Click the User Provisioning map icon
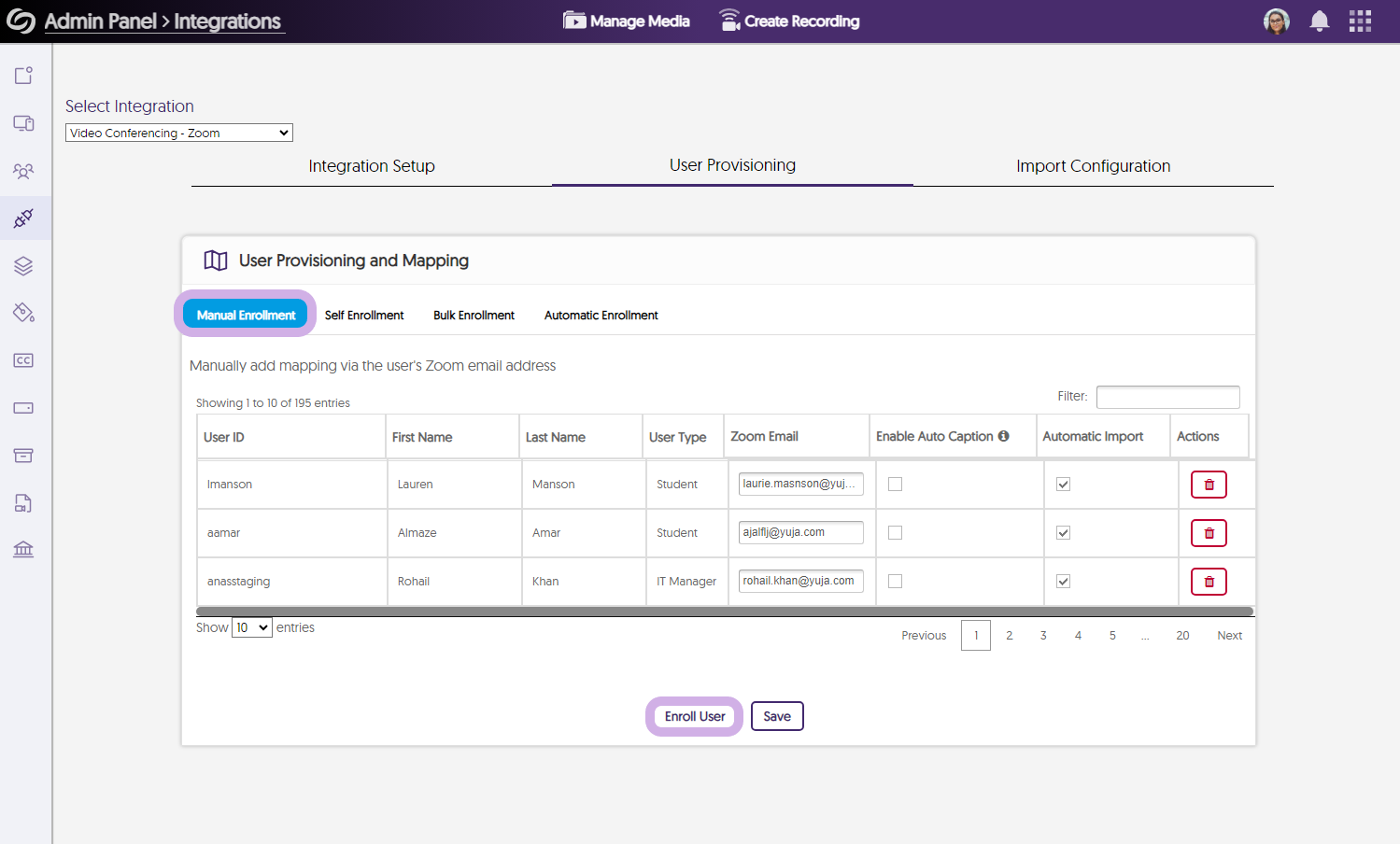The width and height of the screenshot is (1400, 844). (x=216, y=260)
